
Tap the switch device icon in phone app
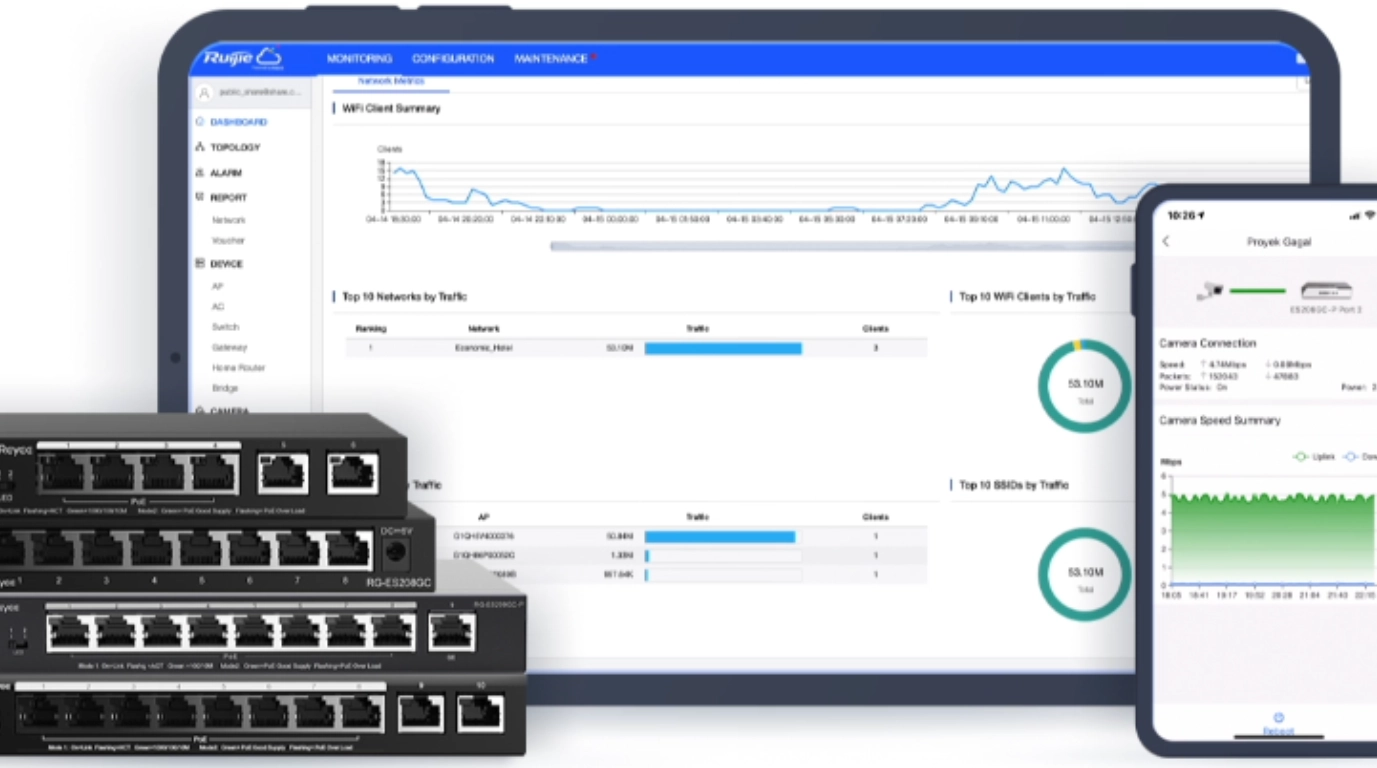point(1326,291)
